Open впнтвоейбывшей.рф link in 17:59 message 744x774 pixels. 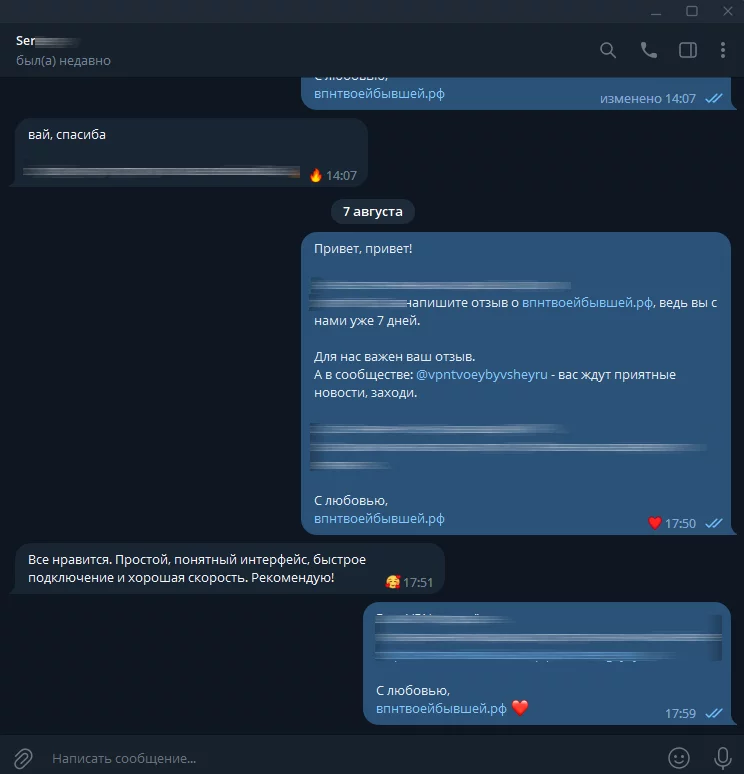(x=441, y=709)
